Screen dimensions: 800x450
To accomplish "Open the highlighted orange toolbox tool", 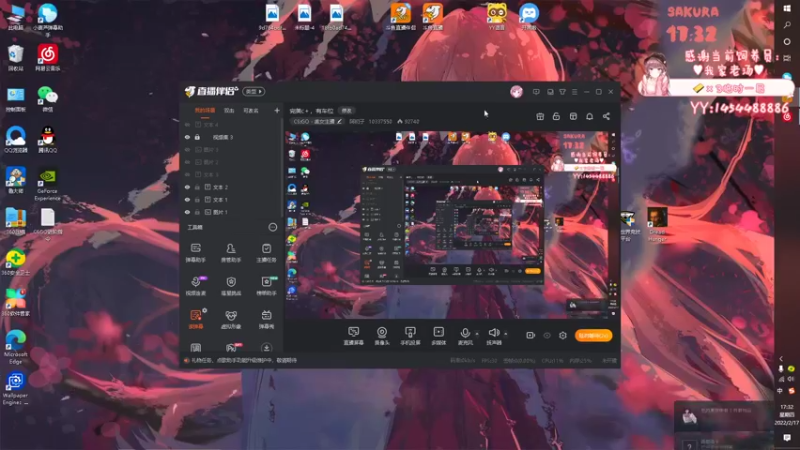I will click(196, 319).
